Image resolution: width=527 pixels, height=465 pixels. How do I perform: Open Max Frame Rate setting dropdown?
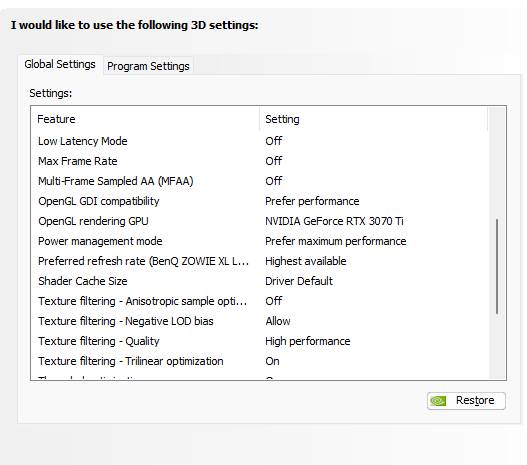274,161
